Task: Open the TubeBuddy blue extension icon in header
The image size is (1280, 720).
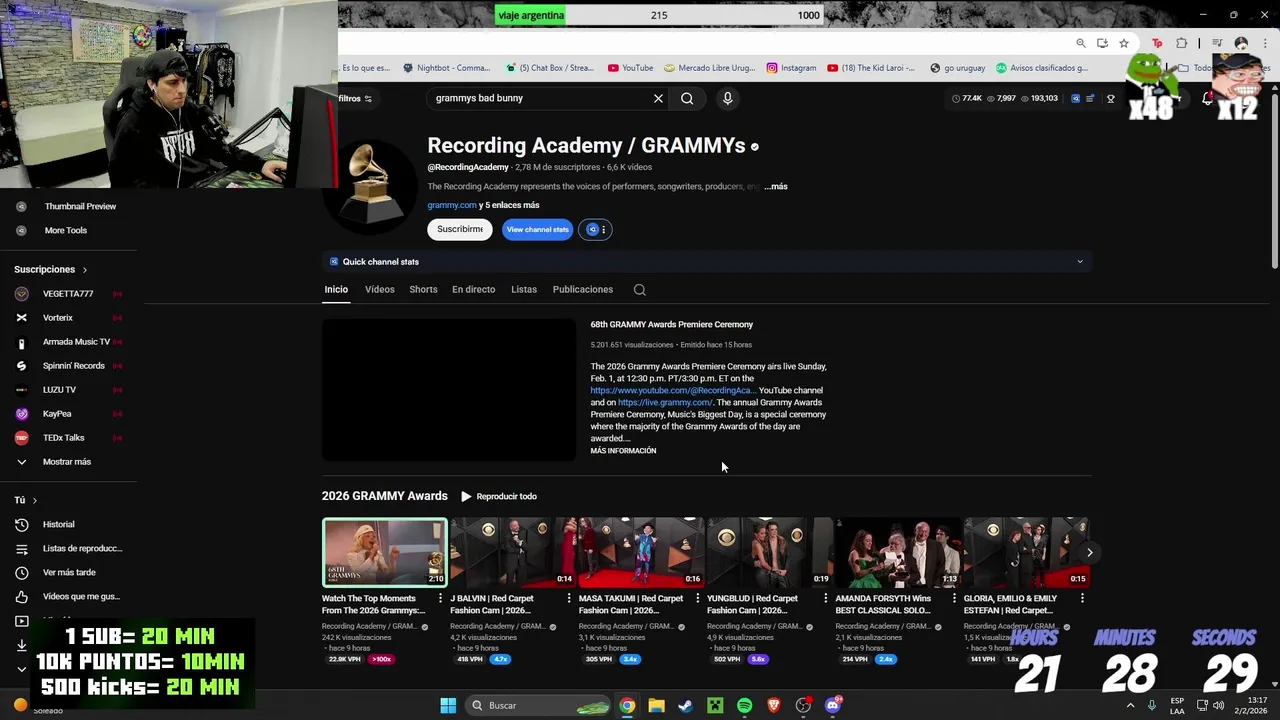Action: coord(1076,98)
